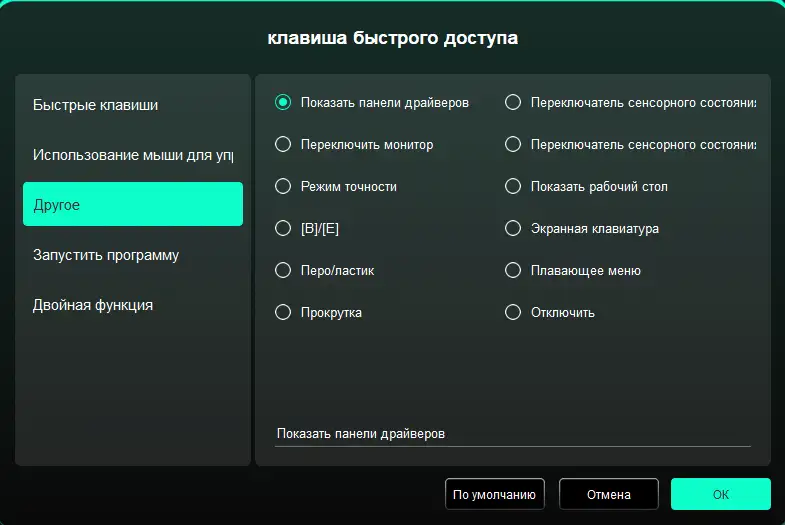Select the Плавающее меню radio button
This screenshot has height=525, width=785.
[x=513, y=270]
